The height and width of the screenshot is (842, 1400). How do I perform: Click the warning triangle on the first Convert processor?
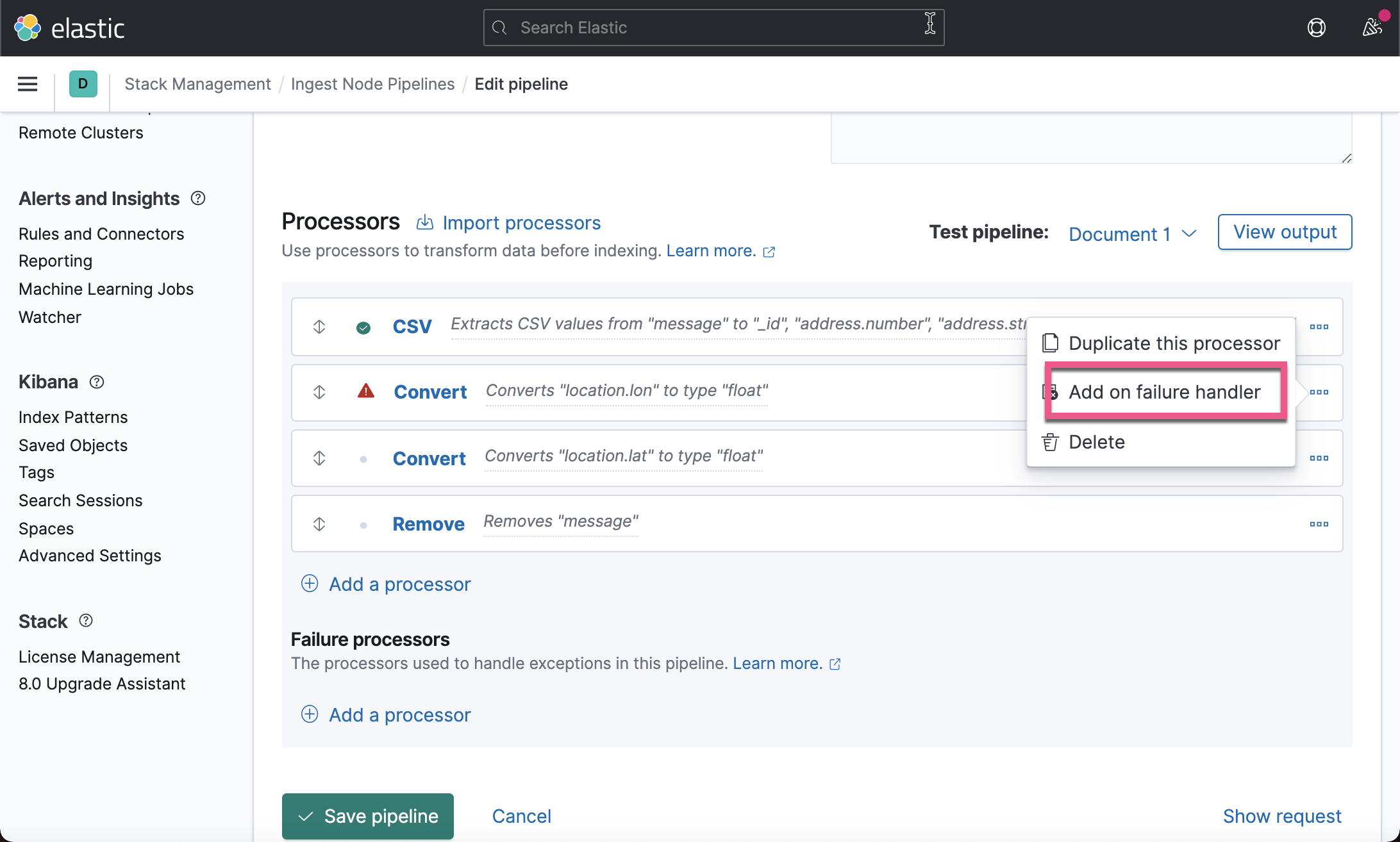365,391
